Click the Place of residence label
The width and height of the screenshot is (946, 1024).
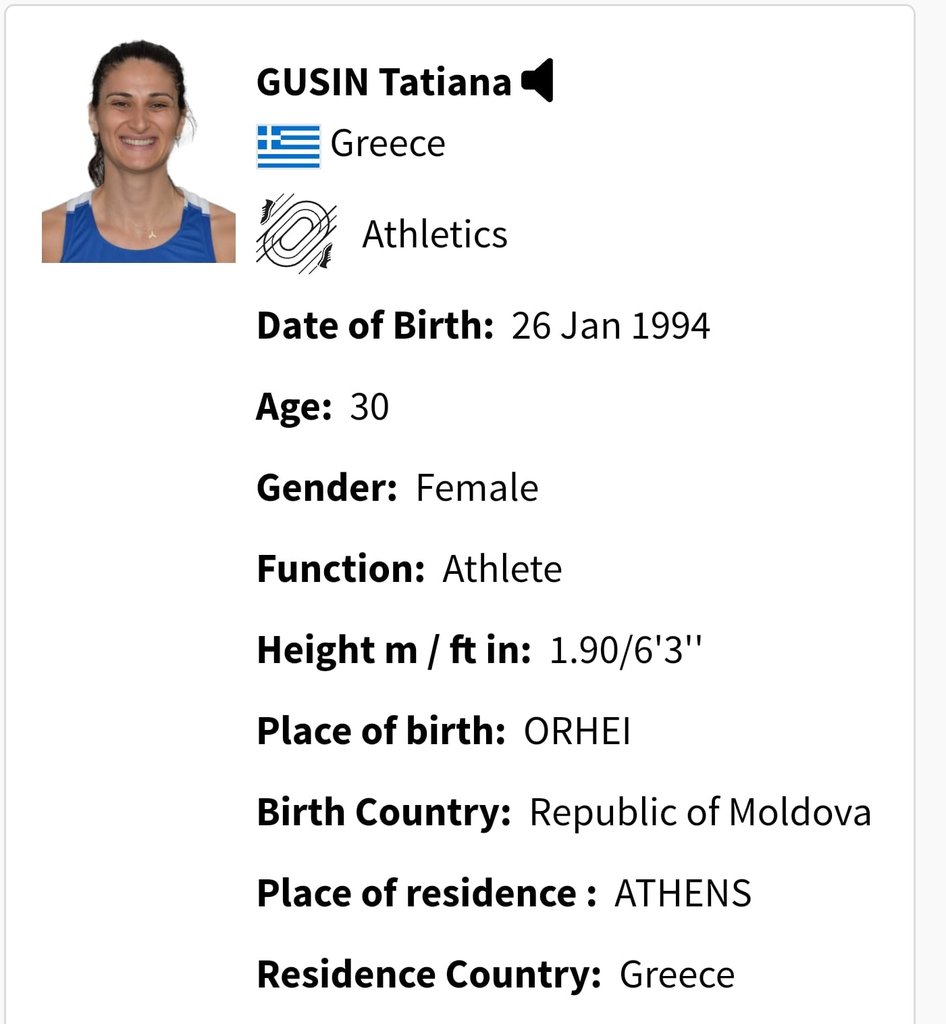point(426,893)
